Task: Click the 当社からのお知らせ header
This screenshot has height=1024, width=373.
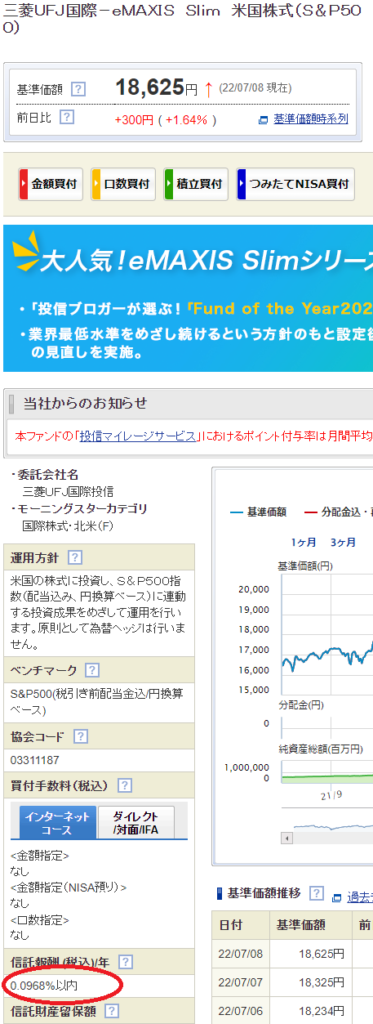Action: tap(85, 403)
